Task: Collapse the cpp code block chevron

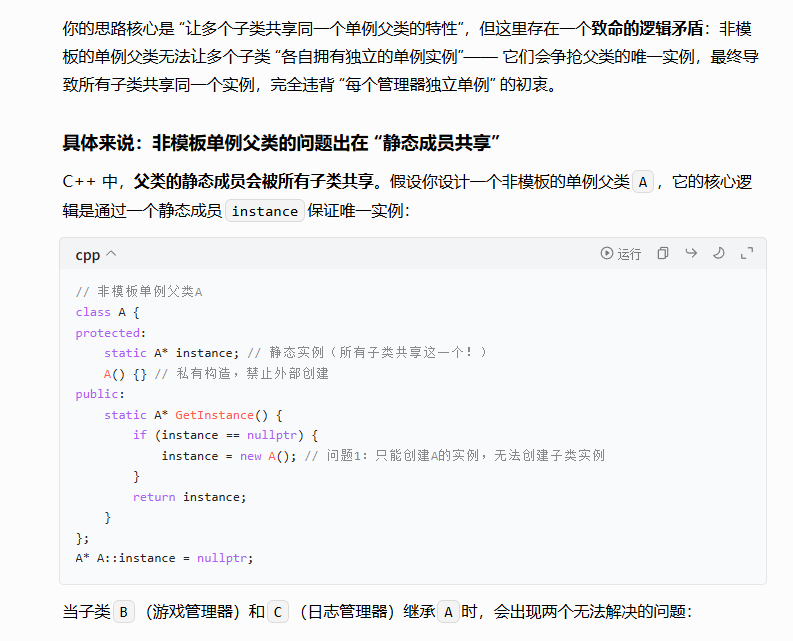Action: point(111,255)
